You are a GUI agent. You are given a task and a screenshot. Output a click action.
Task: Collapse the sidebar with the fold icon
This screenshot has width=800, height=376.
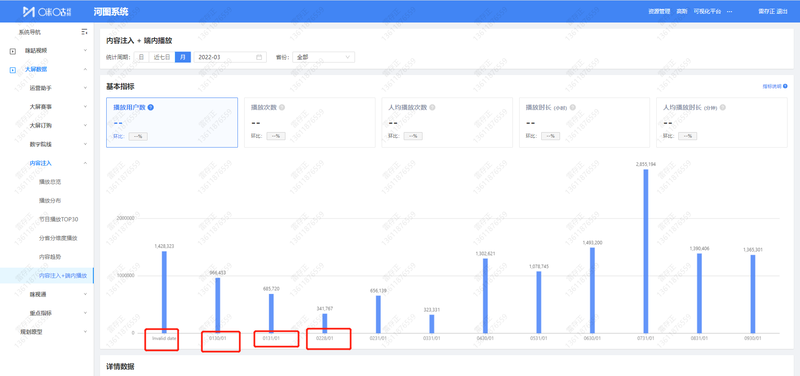pyautogui.click(x=84, y=32)
